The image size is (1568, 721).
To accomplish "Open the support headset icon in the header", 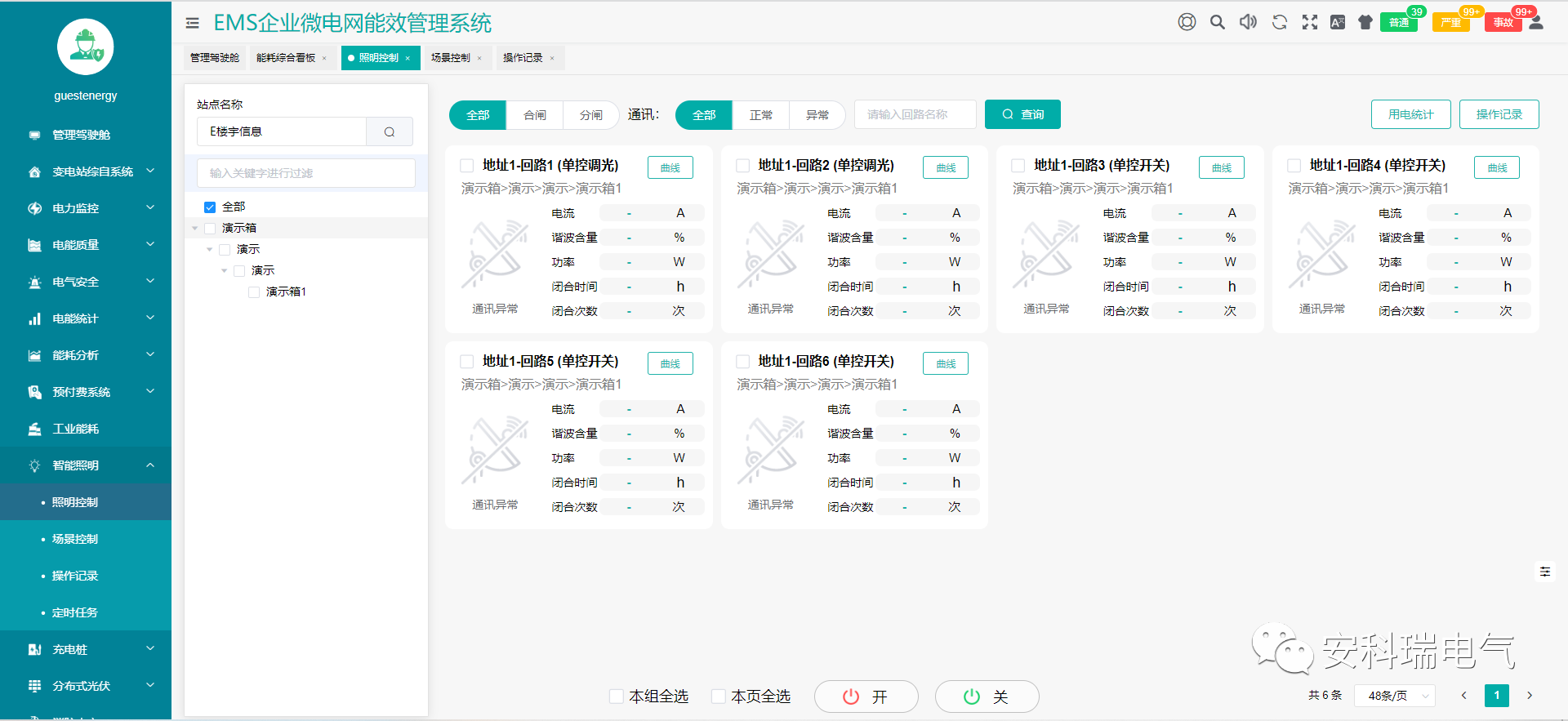I will click(1187, 22).
